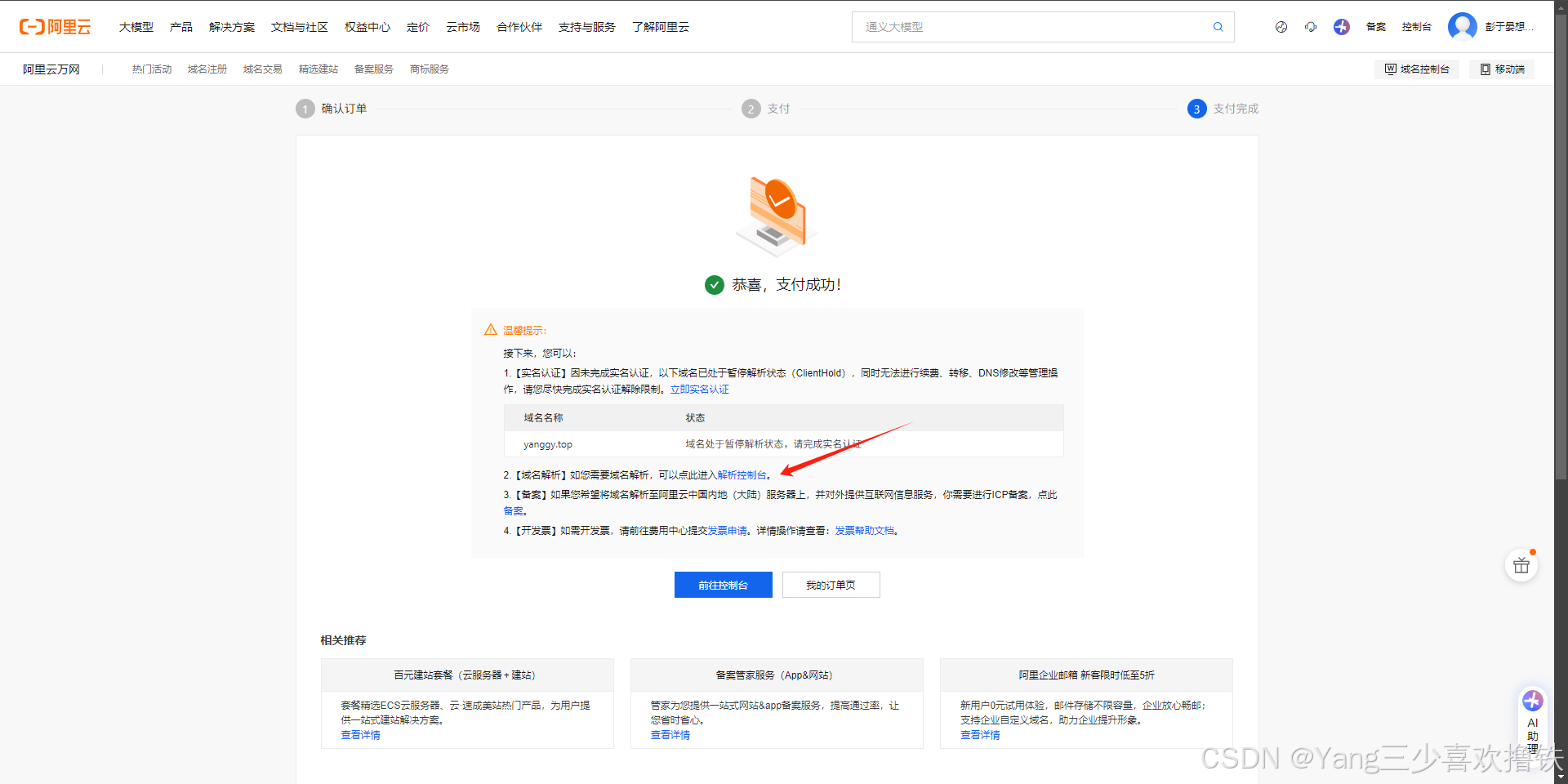This screenshot has width=1568, height=784.
Task: Click the 移动端 button
Action: pyautogui.click(x=1503, y=69)
